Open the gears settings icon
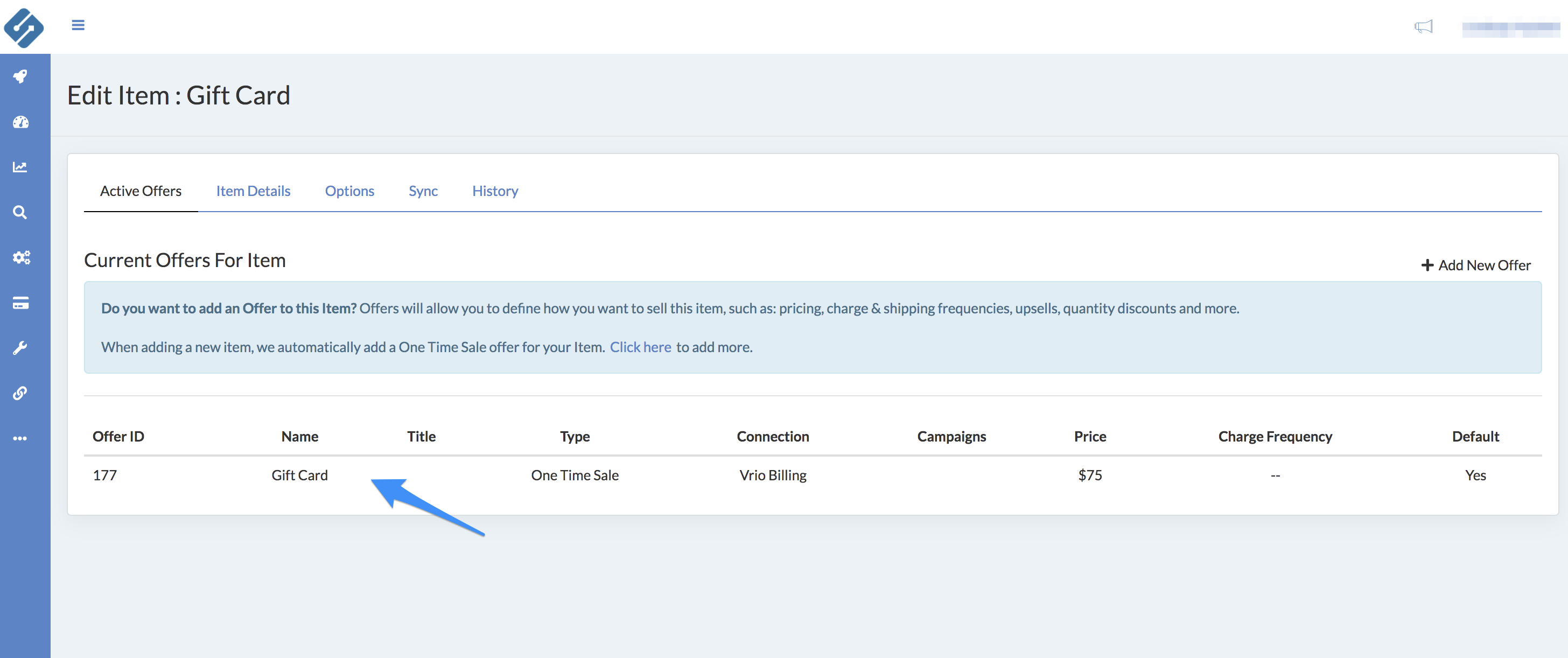This screenshot has height=658, width=1568. tap(20, 257)
